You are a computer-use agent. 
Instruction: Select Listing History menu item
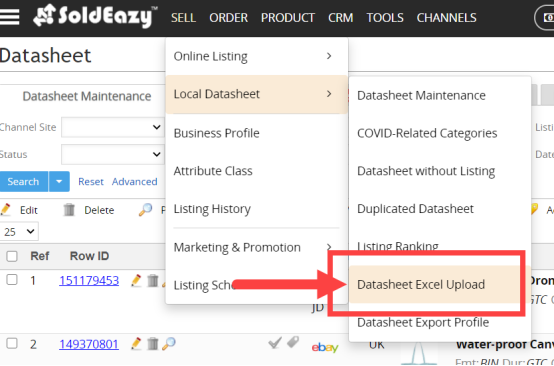click(x=257, y=209)
